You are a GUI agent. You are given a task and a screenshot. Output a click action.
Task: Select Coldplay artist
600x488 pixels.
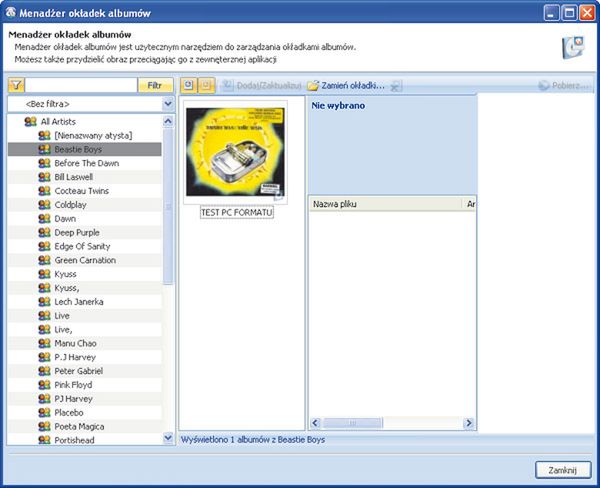pyautogui.click(x=70, y=205)
